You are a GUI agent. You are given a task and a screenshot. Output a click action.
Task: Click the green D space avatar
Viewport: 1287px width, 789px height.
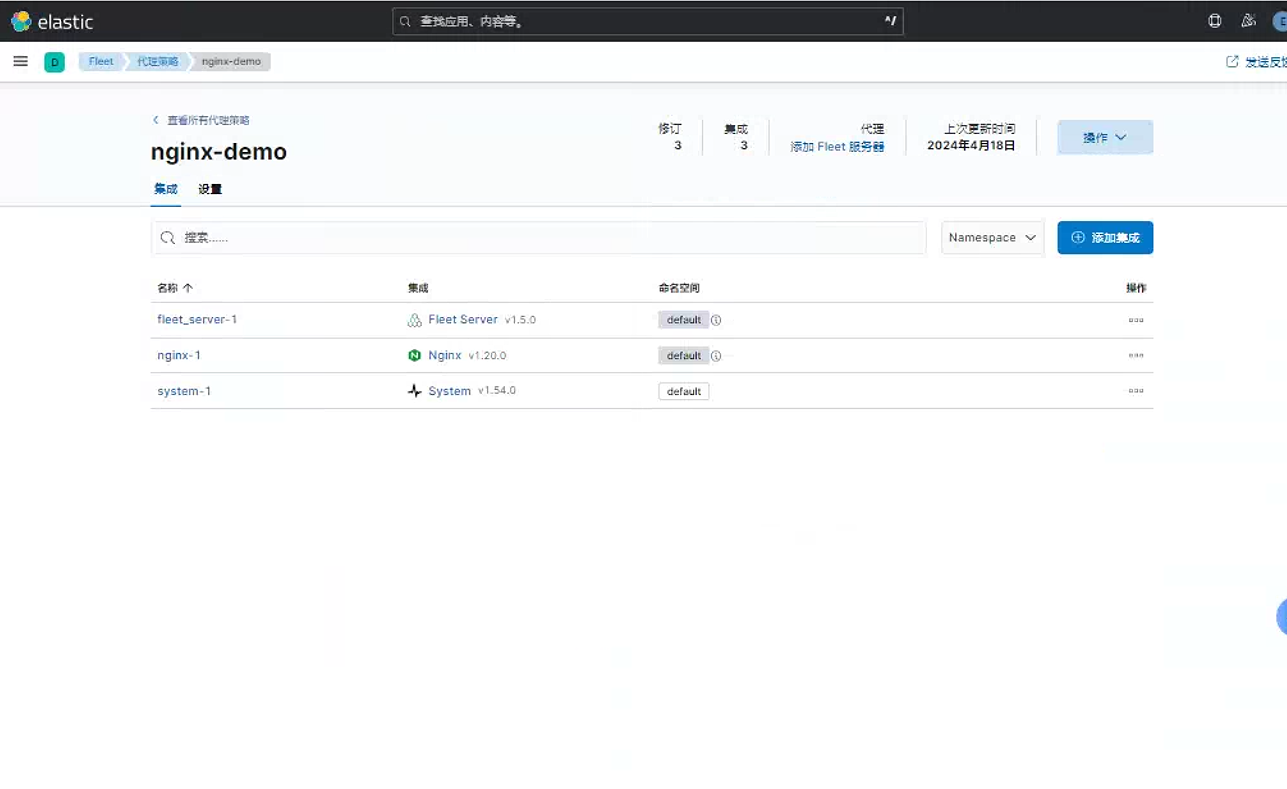click(x=54, y=62)
